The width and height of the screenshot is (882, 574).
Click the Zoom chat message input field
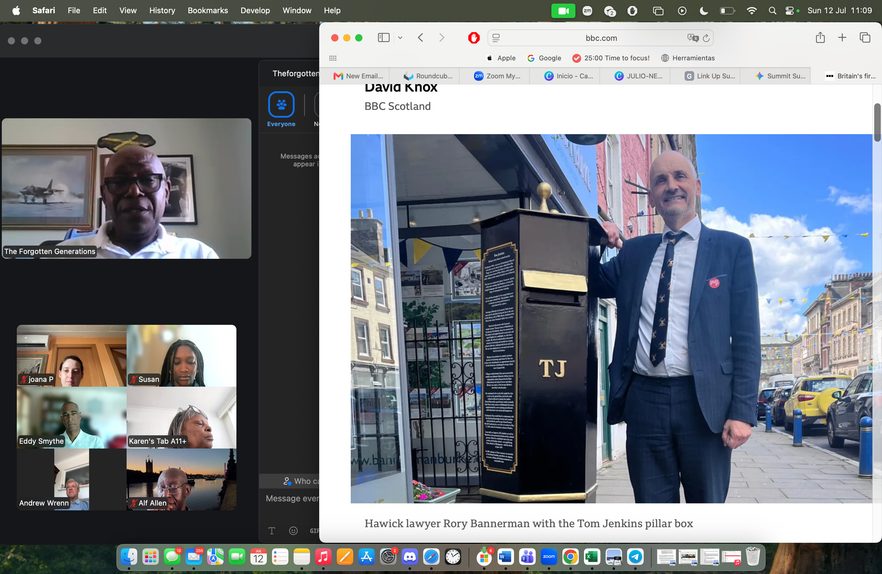[291, 499]
